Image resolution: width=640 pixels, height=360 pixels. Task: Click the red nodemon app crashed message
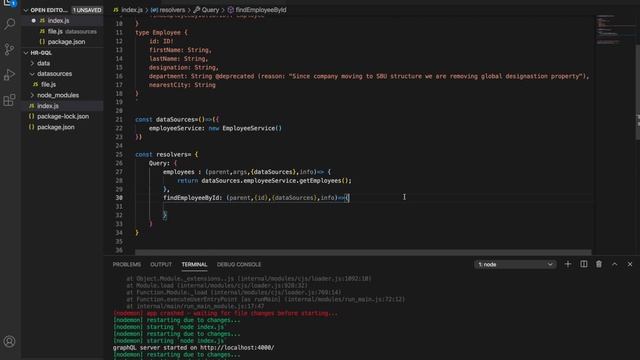click(225, 313)
